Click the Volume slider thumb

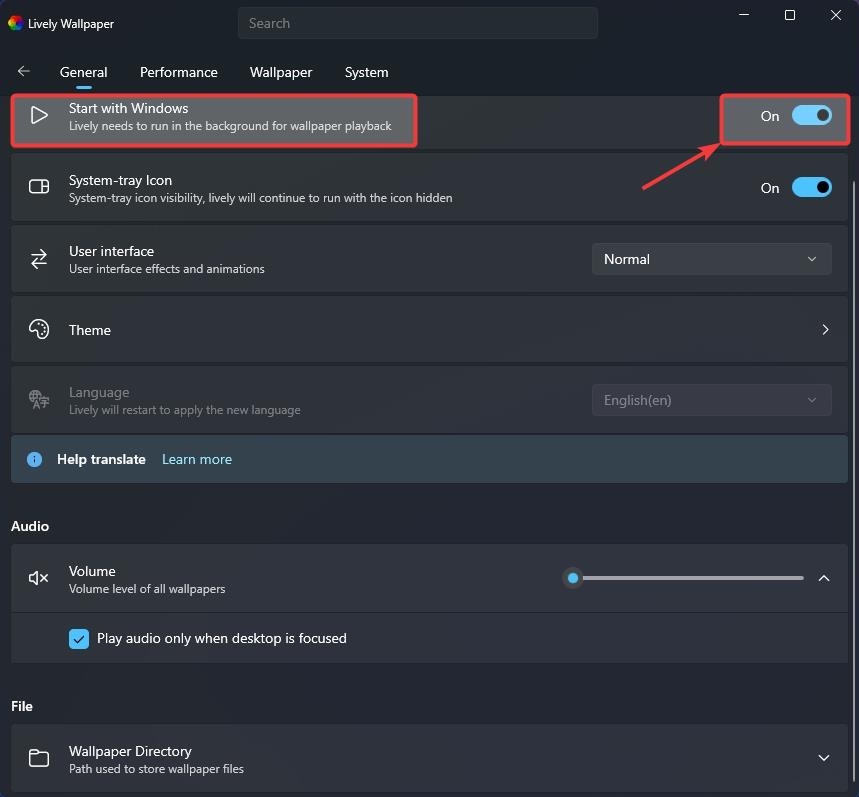(x=573, y=578)
